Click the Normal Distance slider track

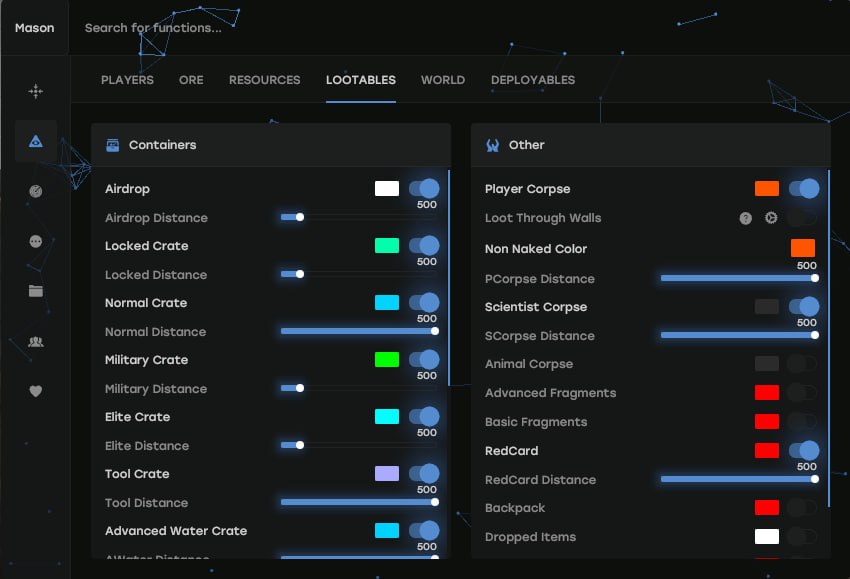(358, 331)
